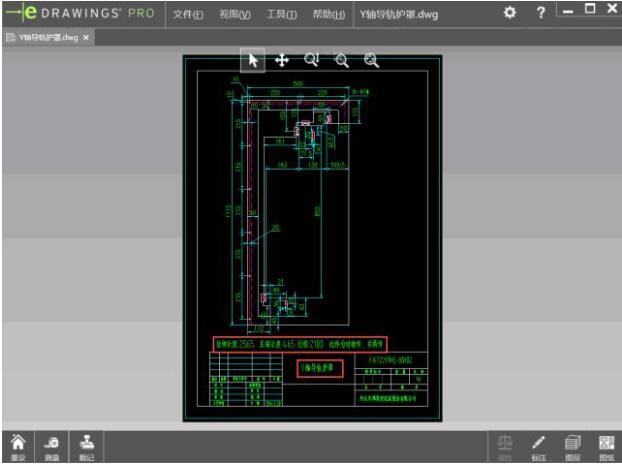Screen dimensions: 622x464
Task: Open the 帮助(H) menu
Action: [x=328, y=14]
